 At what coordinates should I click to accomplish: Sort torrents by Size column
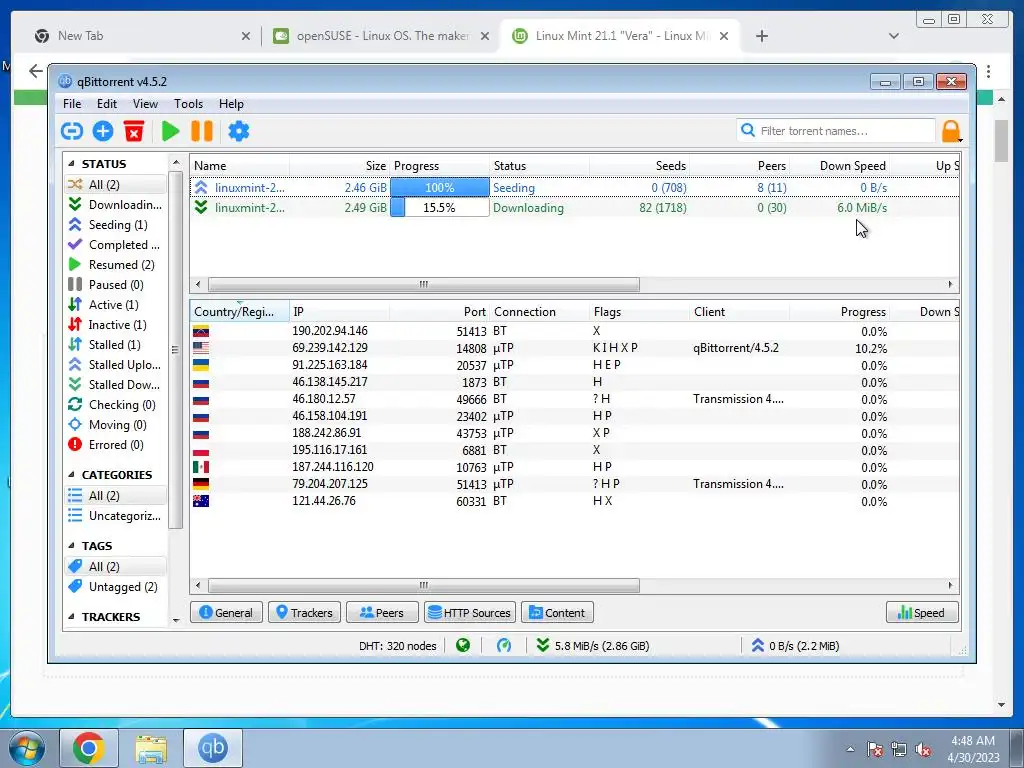click(340, 166)
